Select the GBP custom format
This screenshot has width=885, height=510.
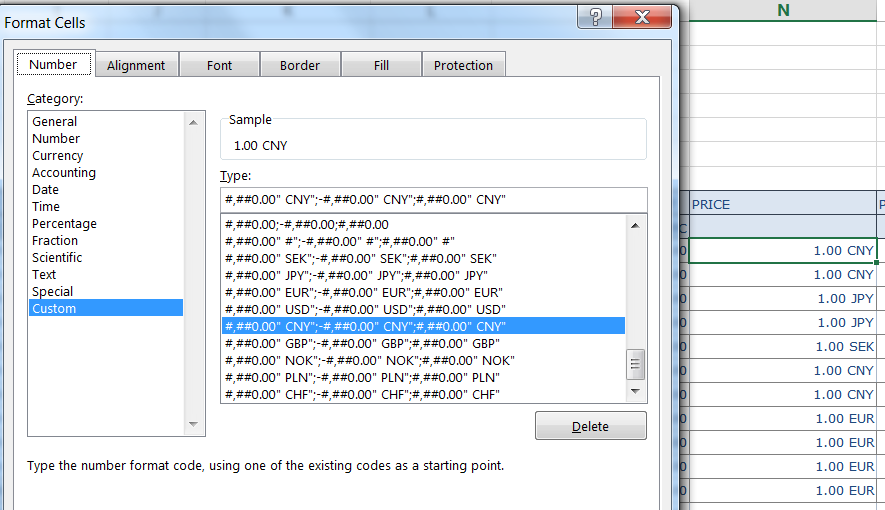click(423, 343)
